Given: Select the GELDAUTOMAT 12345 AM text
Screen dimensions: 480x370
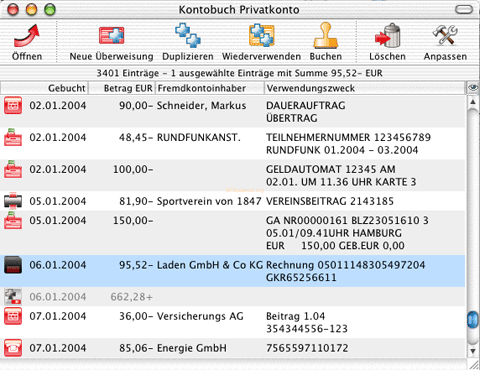Looking at the screenshot, I should click(x=331, y=169).
